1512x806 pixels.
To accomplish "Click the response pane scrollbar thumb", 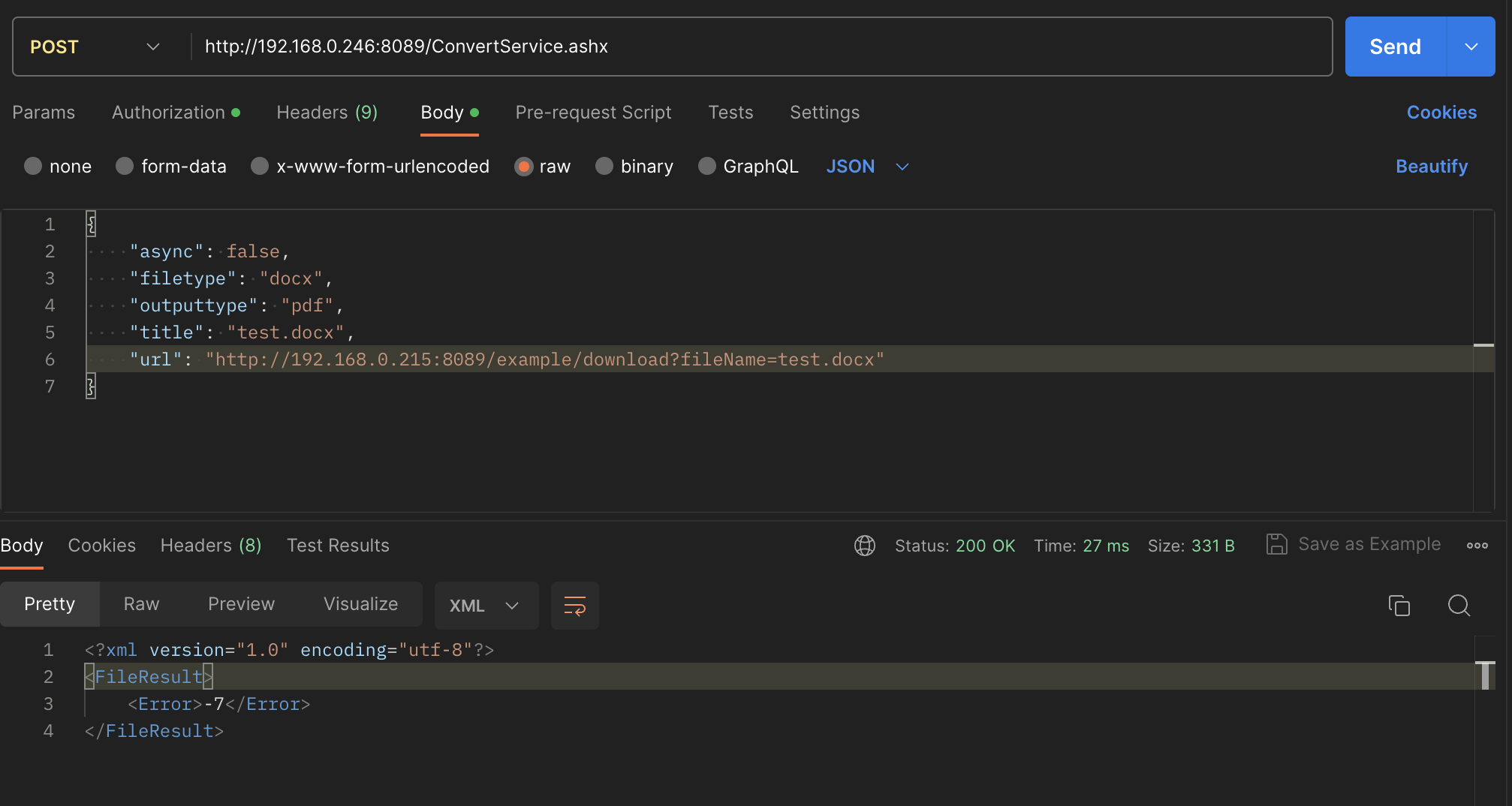I will (x=1485, y=675).
